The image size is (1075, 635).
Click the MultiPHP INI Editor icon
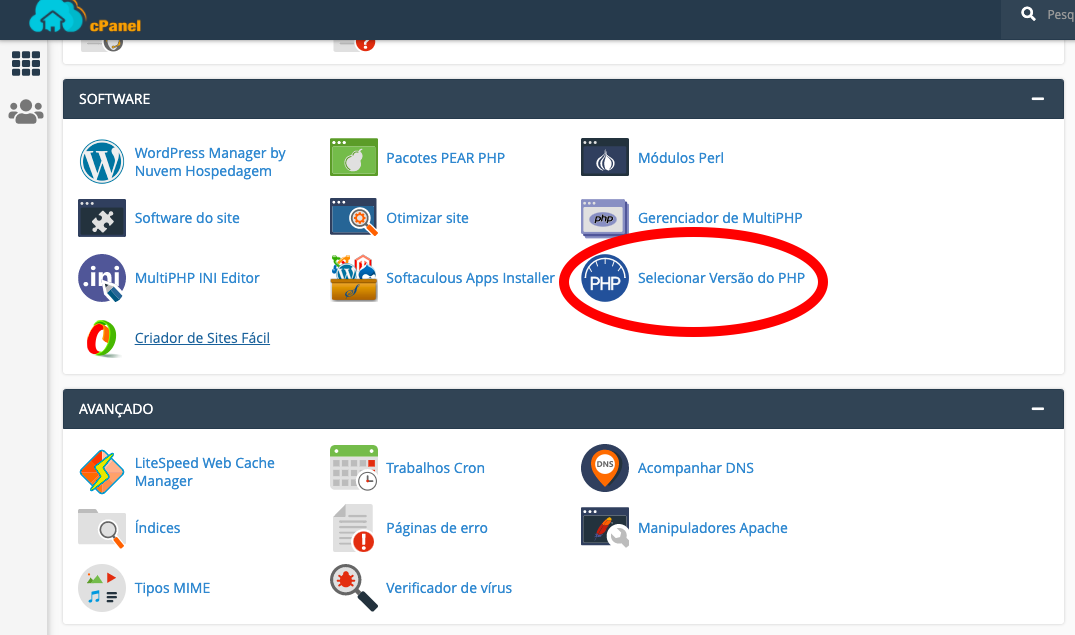pyautogui.click(x=102, y=278)
